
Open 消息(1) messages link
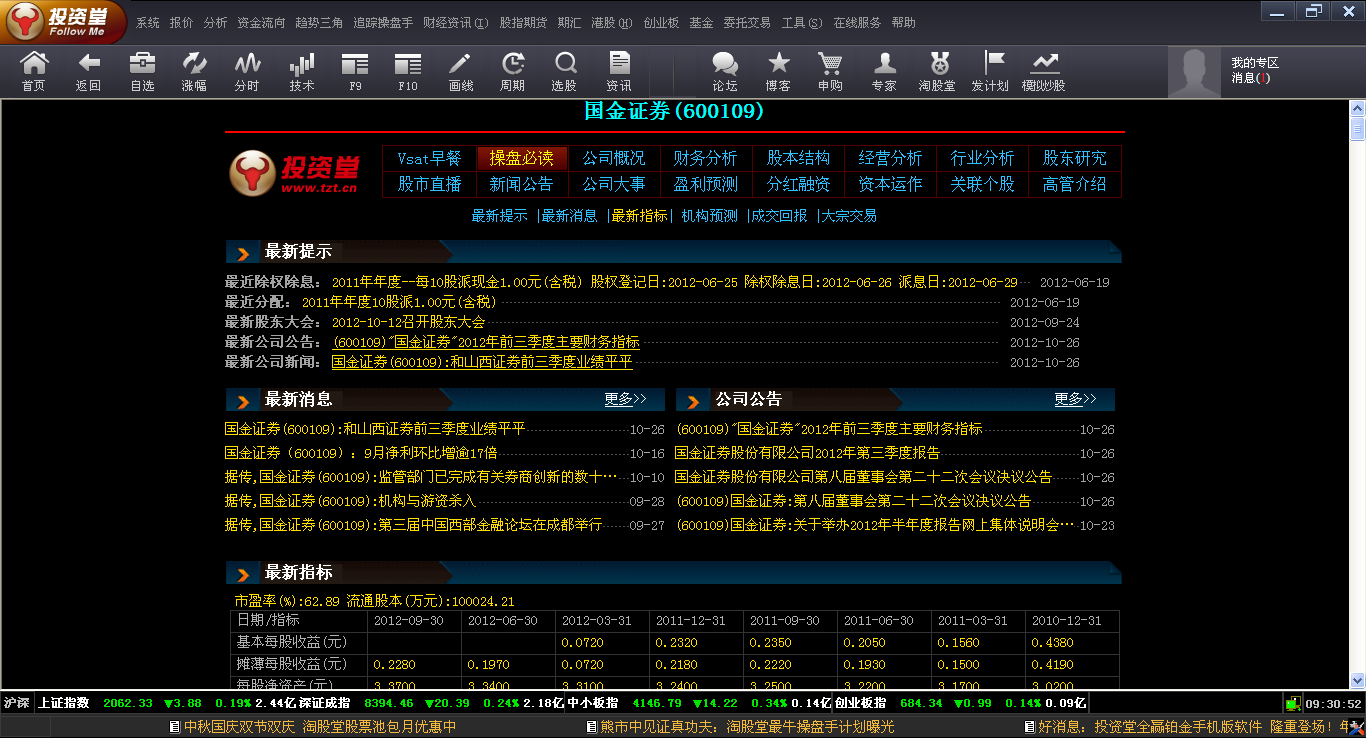[1251, 78]
